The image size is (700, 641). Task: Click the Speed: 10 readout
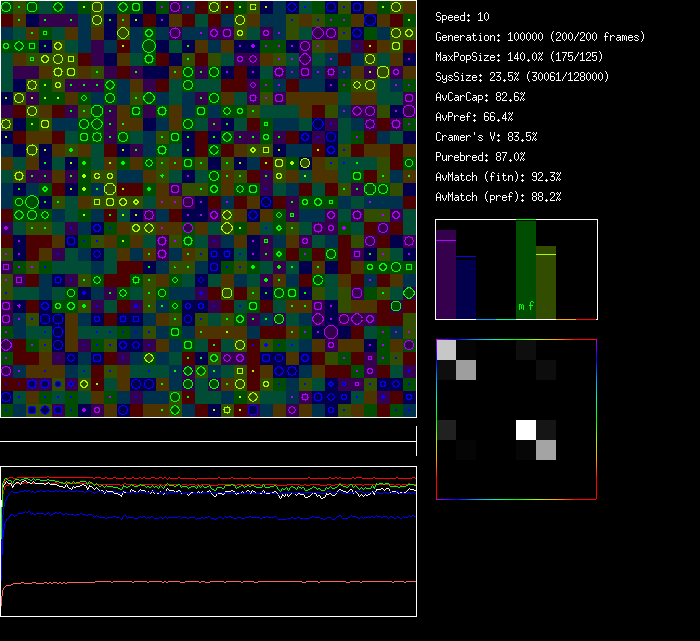point(462,17)
